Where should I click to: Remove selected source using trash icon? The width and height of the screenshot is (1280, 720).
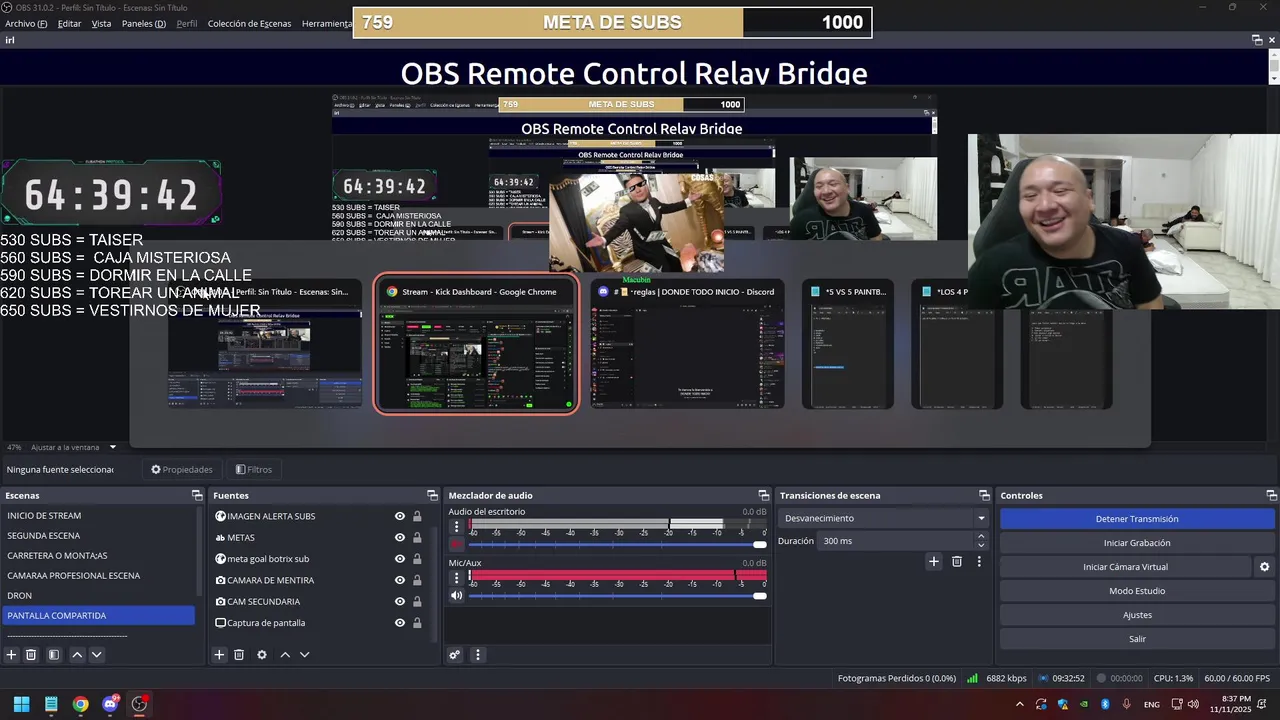point(239,655)
